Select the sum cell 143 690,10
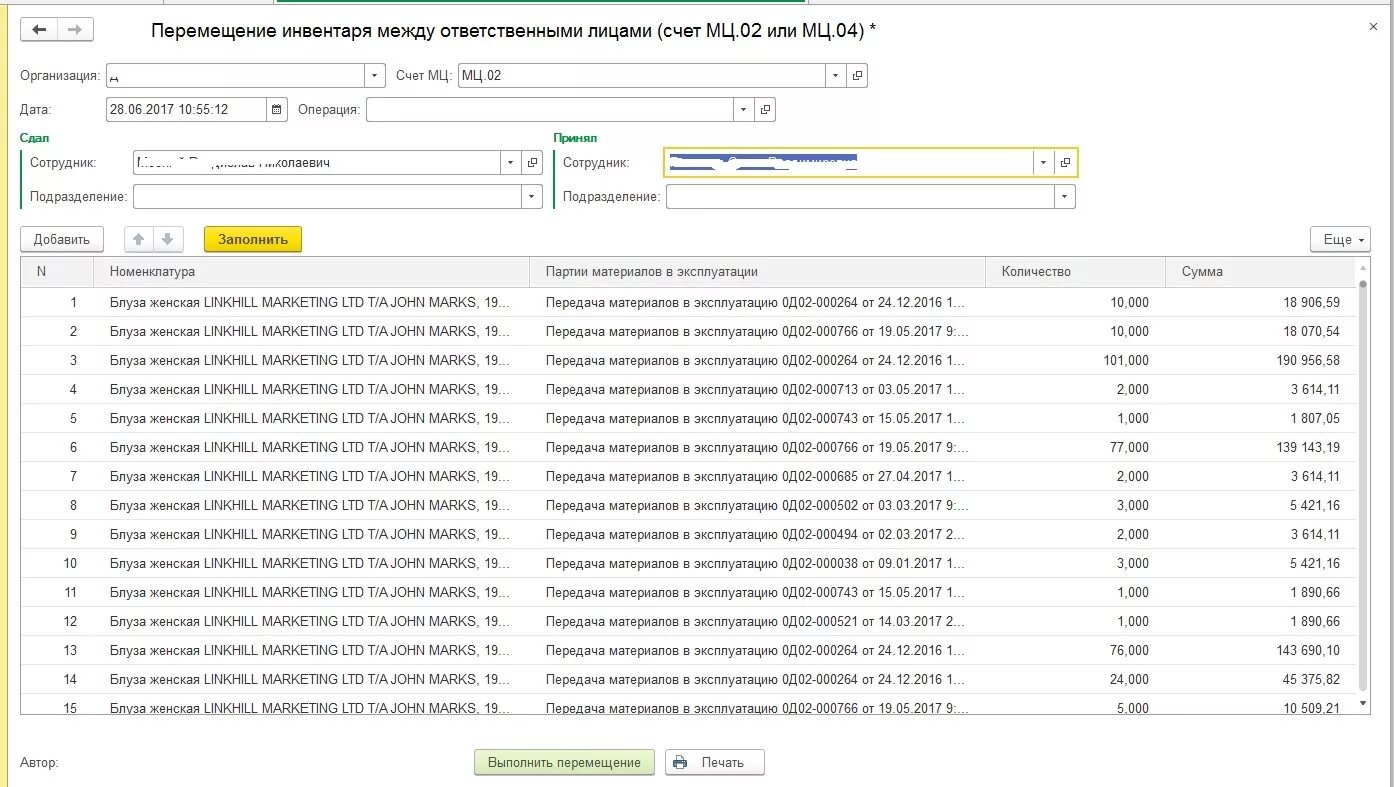Screen dimensions: 1394x787 pyautogui.click(x=1260, y=650)
